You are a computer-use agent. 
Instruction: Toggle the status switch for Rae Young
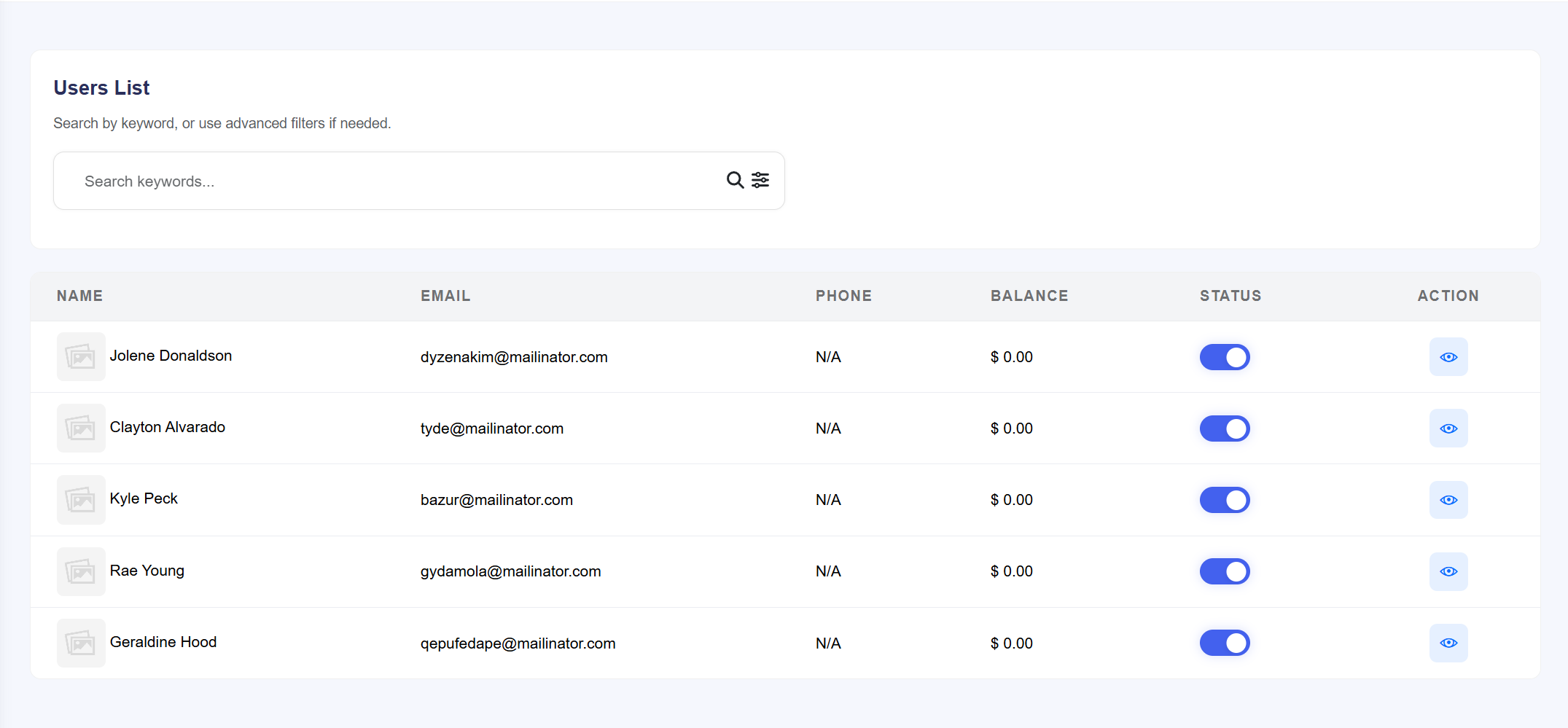click(x=1225, y=571)
